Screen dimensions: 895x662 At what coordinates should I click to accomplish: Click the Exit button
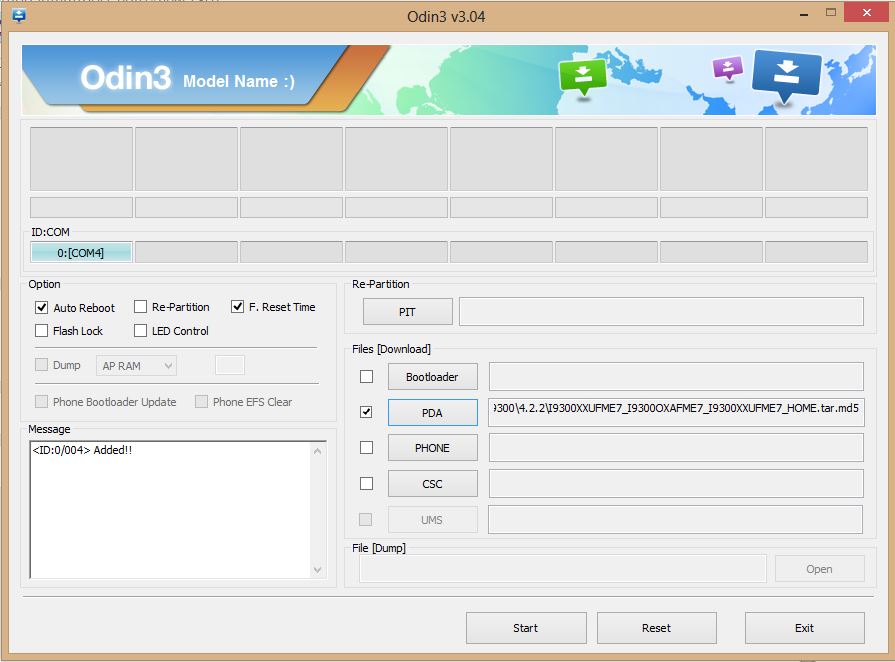pos(804,628)
